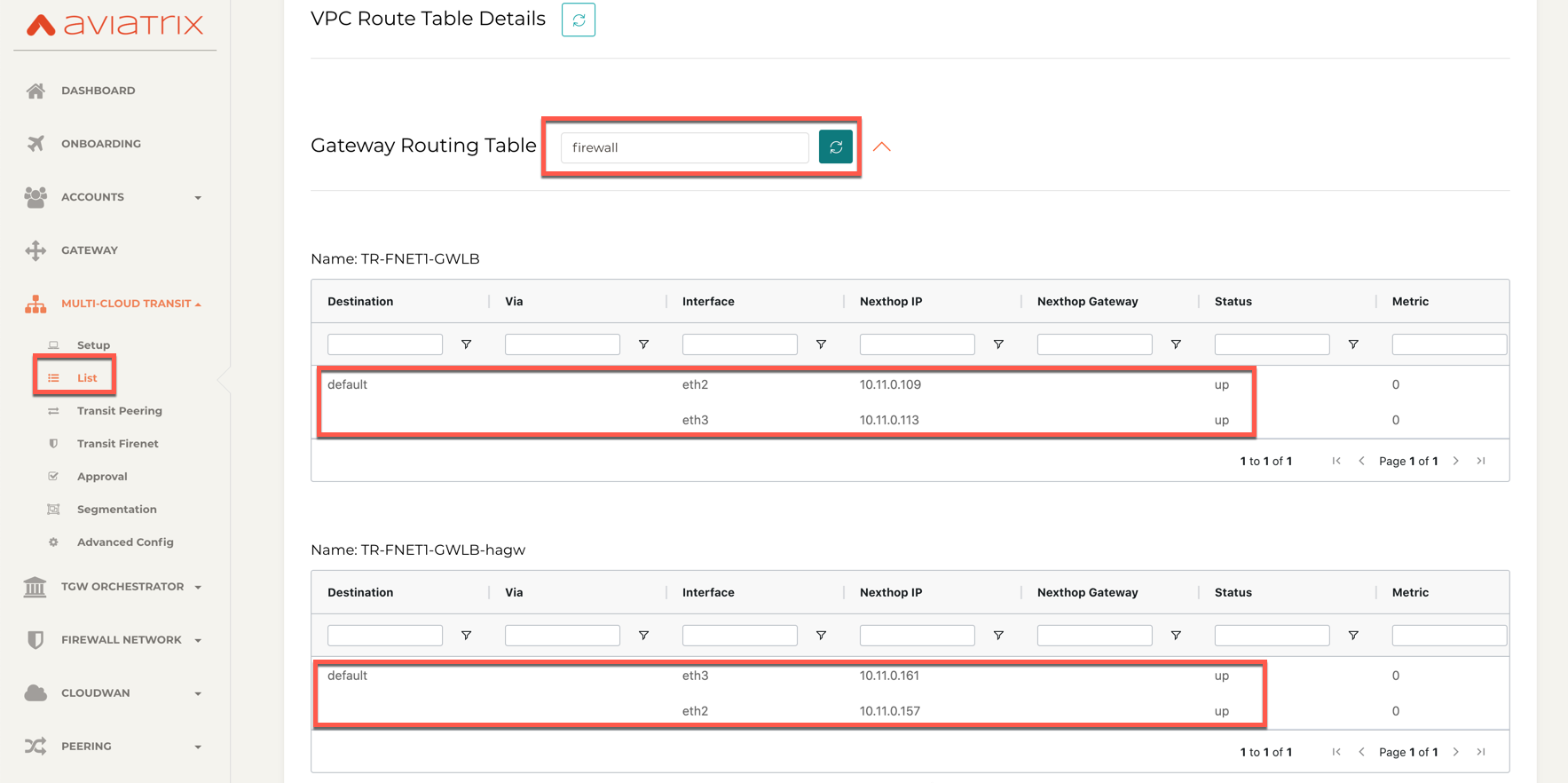
Task: Click the CloudWAN cloud icon
Action: pos(35,693)
